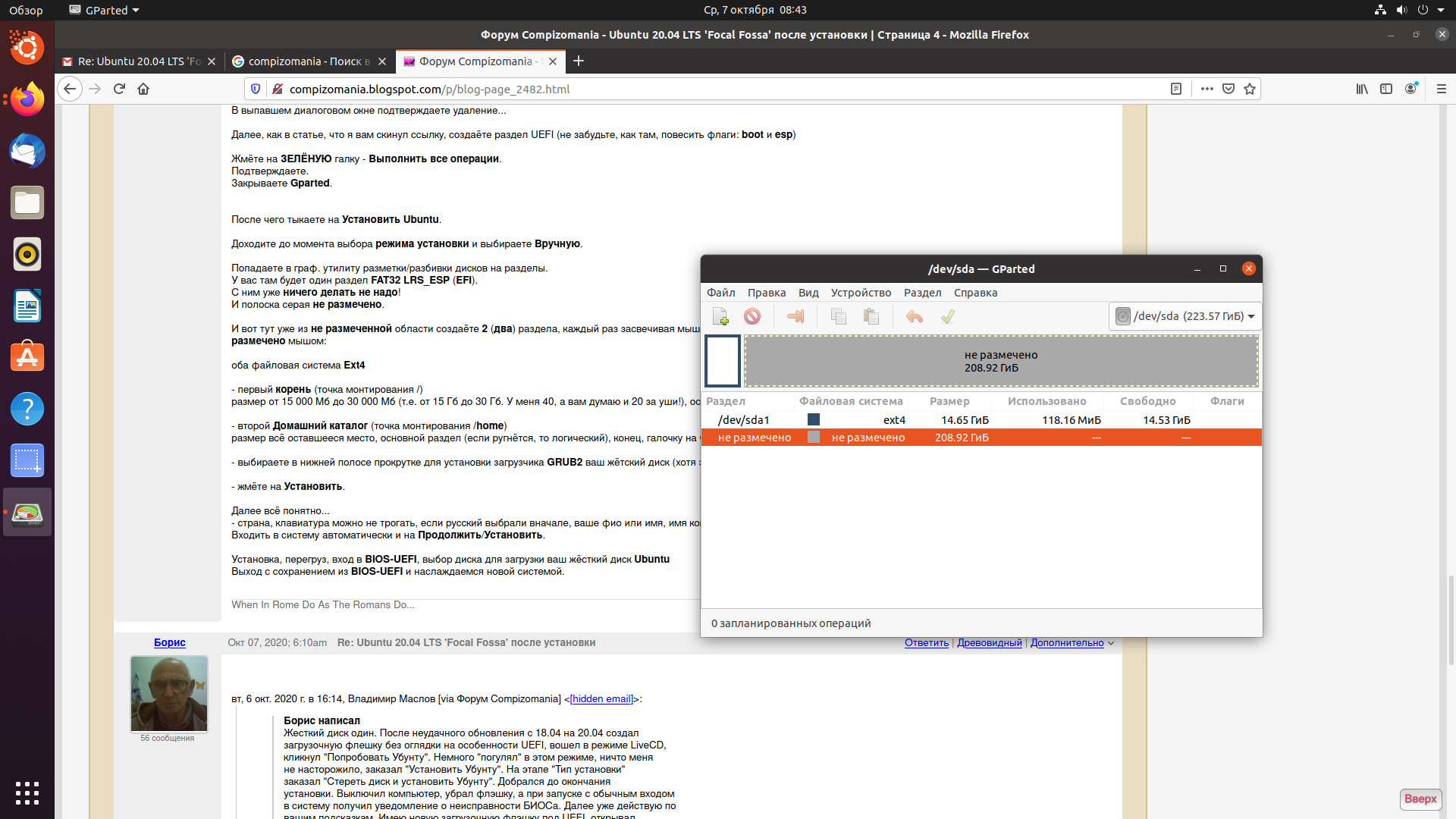Click the paste partition toolbar icon
Viewport: 1456px width, 819px height.
pos(871,316)
